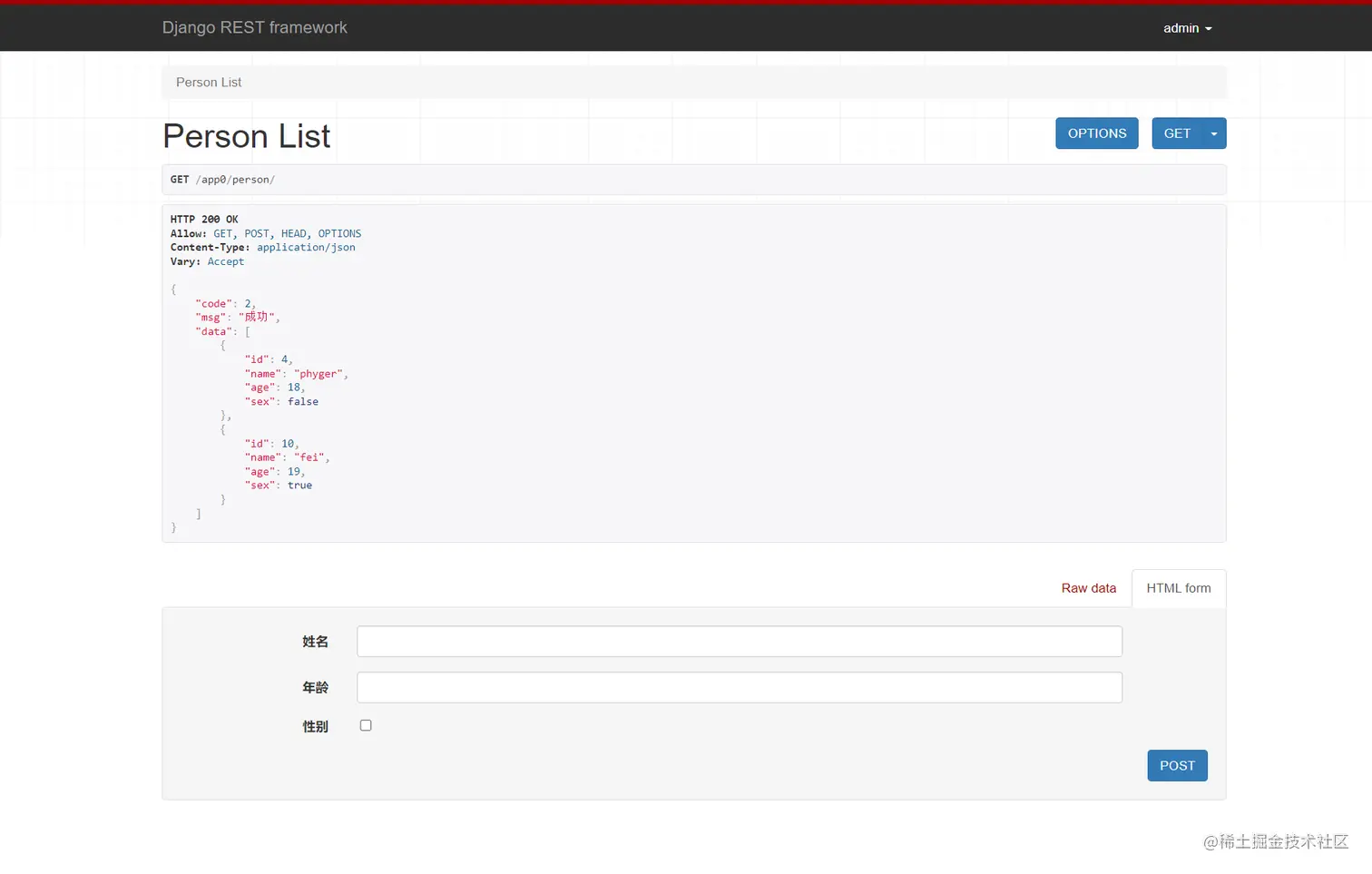Click the 'application/json' content type value
1372x874 pixels.
point(306,247)
